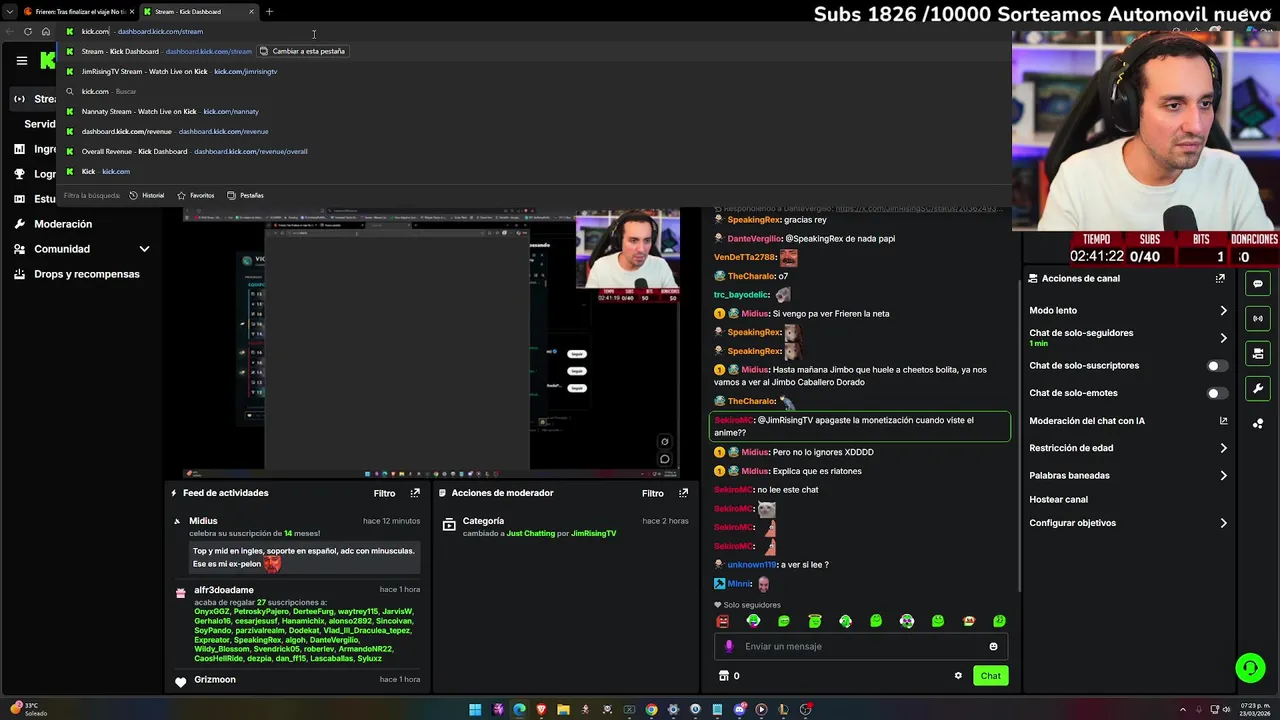Click the shop icon next to 0
The width and height of the screenshot is (1280, 720).
click(724, 676)
